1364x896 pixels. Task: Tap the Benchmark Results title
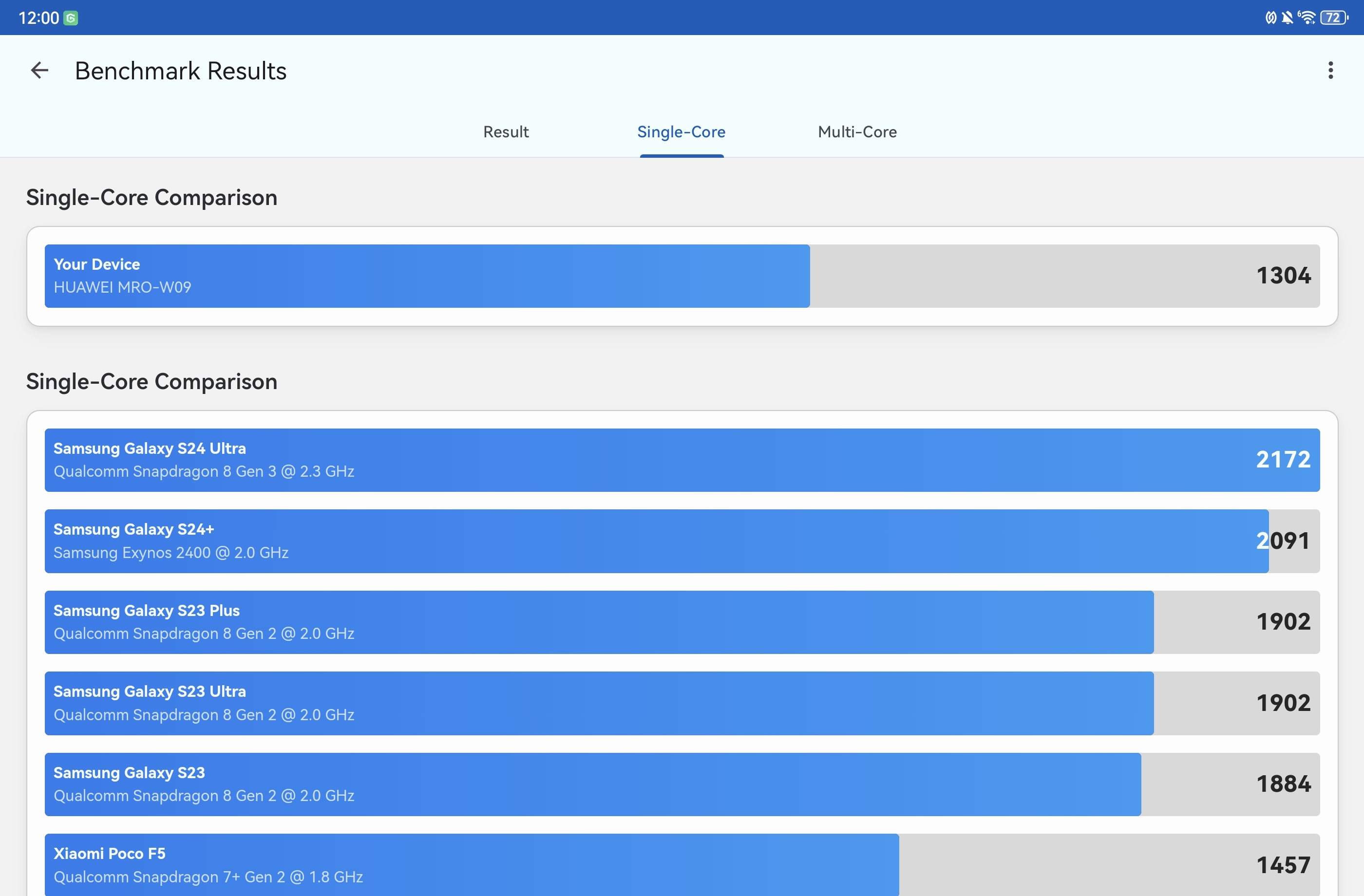point(181,71)
